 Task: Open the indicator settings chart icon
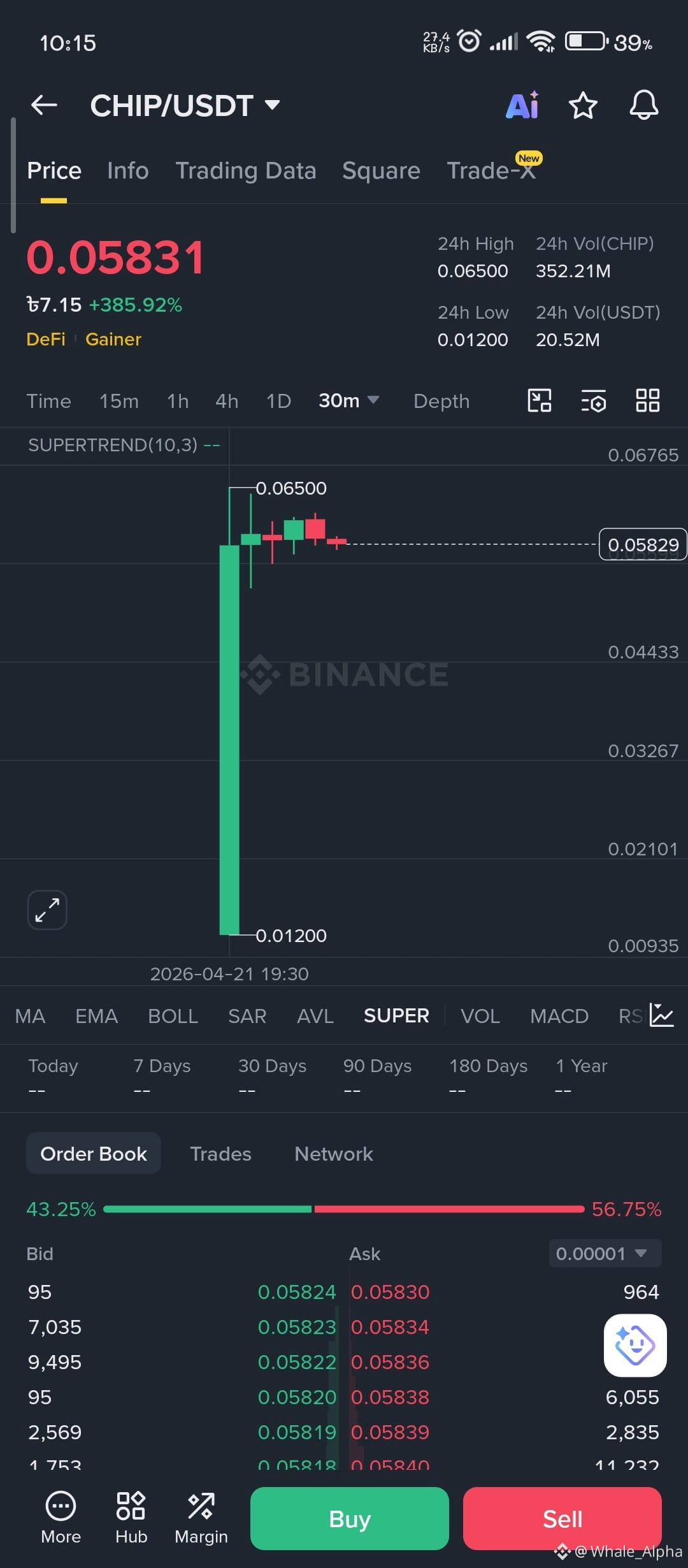(x=662, y=1015)
